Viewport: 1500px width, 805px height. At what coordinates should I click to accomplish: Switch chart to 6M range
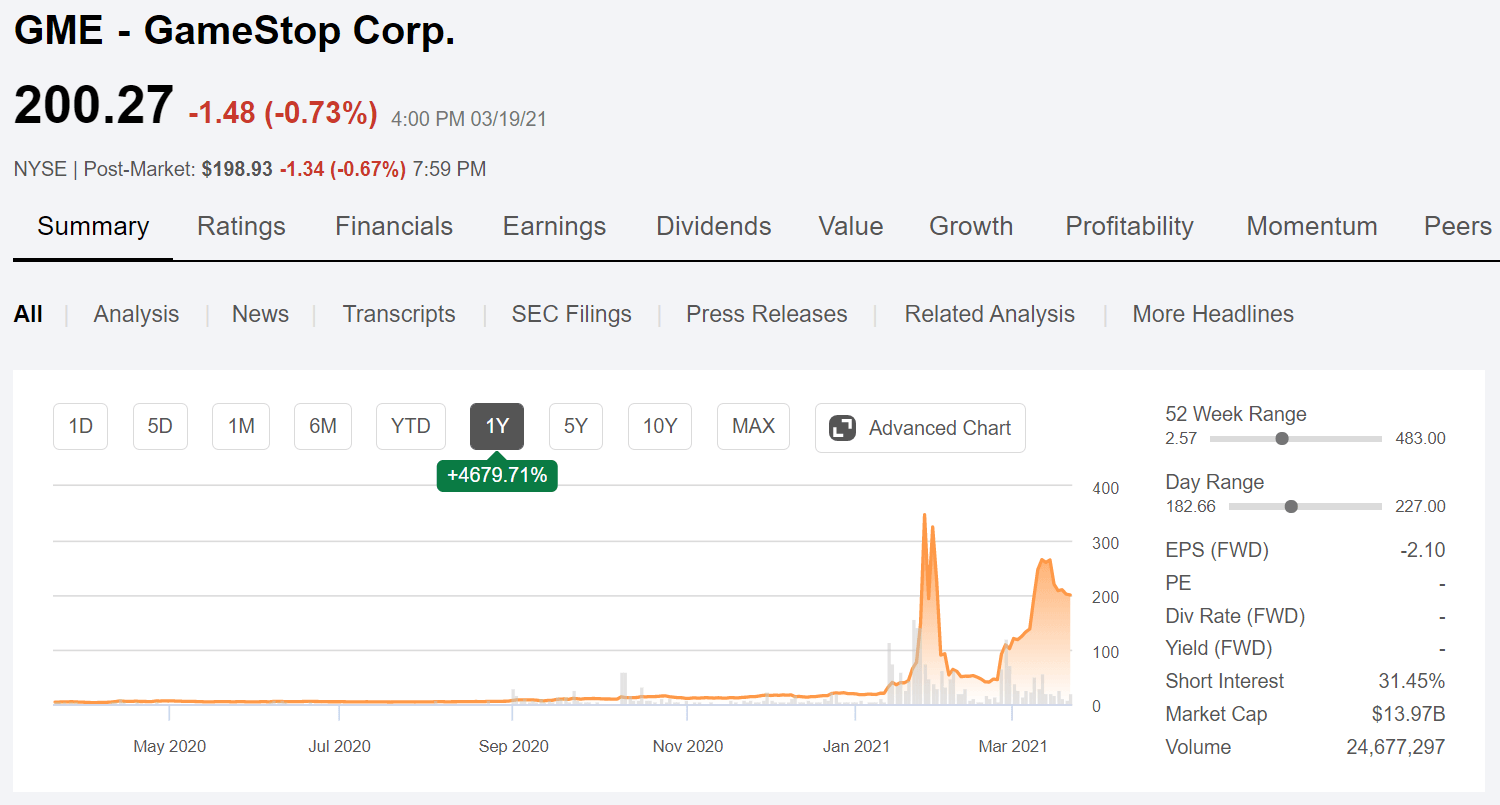[x=323, y=427]
